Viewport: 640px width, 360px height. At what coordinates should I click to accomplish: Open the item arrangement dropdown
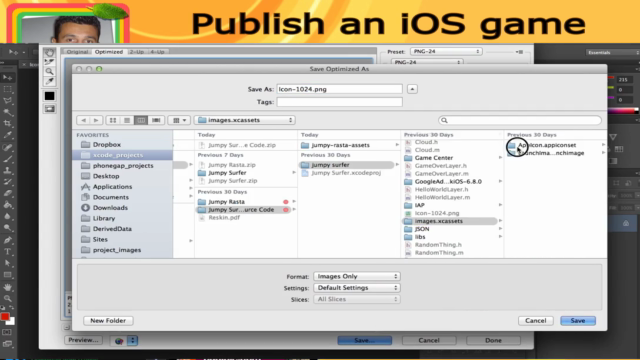coord(179,120)
